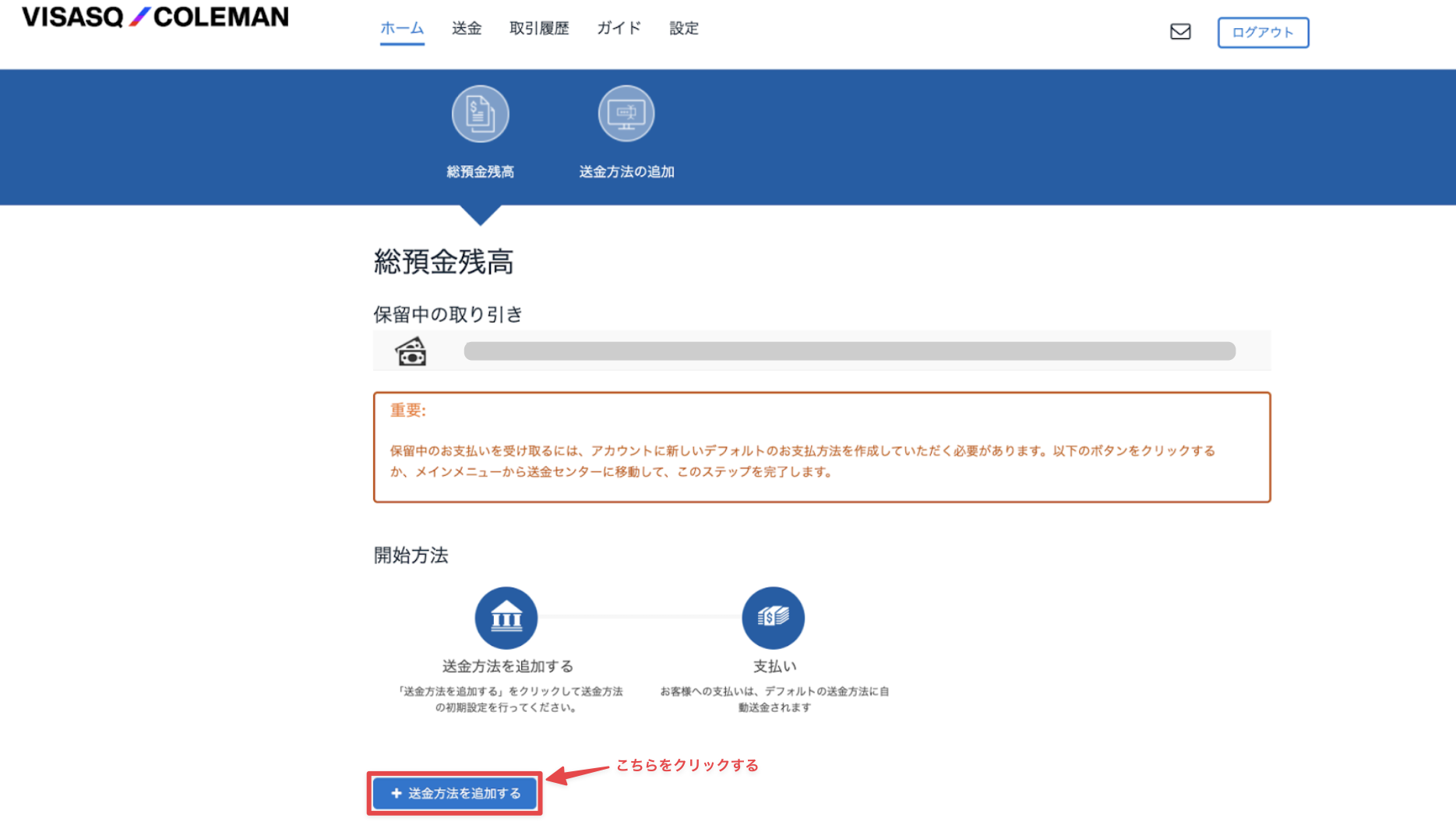Open the 送金 menu item
Image resolution: width=1456 pixels, height=832 pixels.
467,28
